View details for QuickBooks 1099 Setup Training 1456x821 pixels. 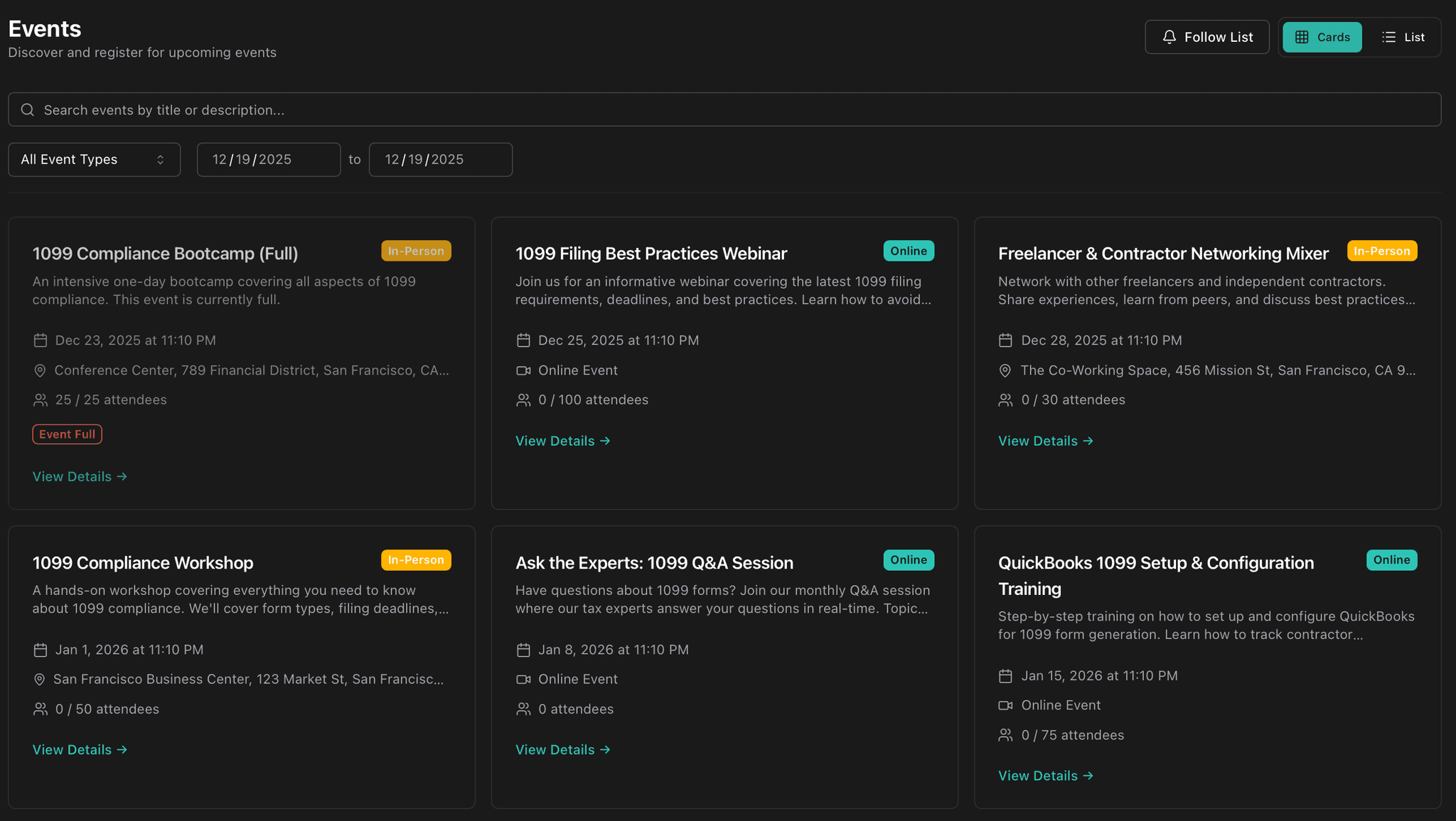[1045, 776]
